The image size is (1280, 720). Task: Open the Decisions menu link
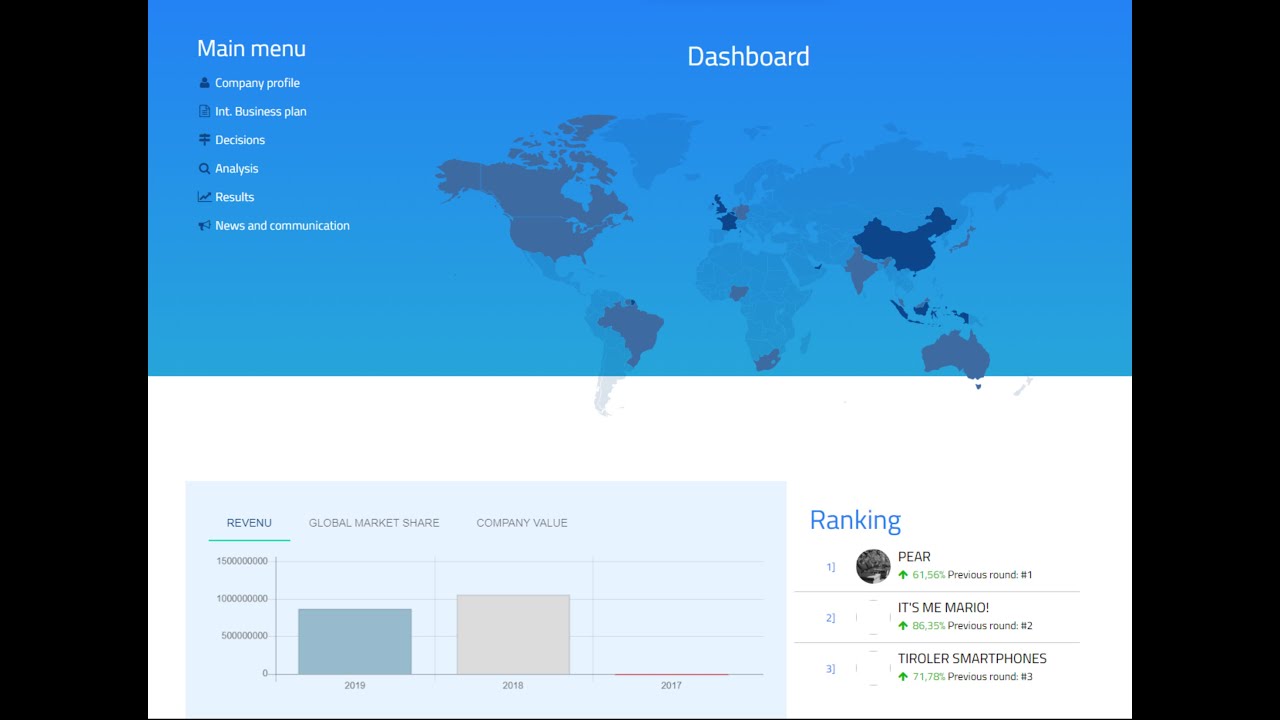coord(240,140)
